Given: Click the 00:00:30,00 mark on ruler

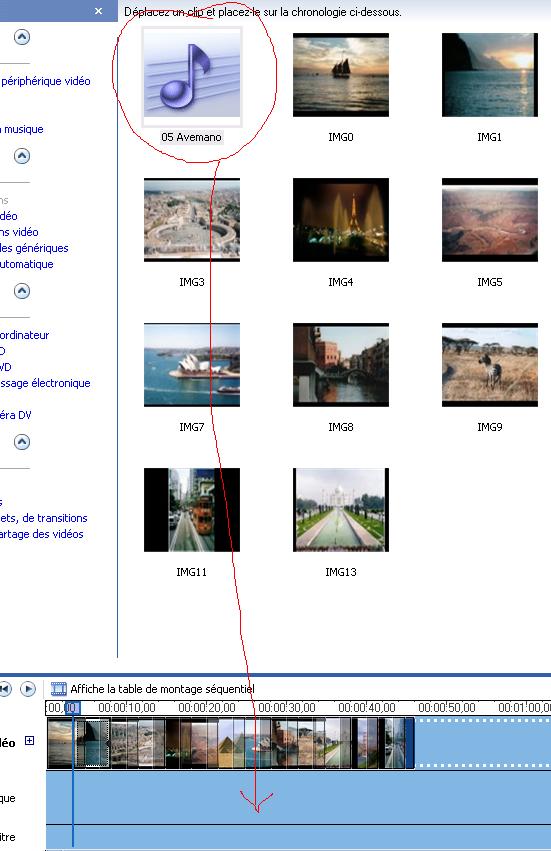Looking at the screenshot, I should point(287,708).
